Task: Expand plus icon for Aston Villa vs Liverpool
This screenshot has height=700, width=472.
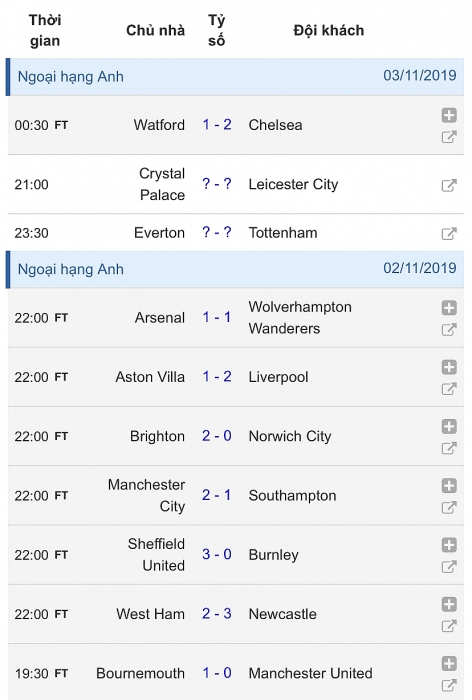Action: pos(449,367)
